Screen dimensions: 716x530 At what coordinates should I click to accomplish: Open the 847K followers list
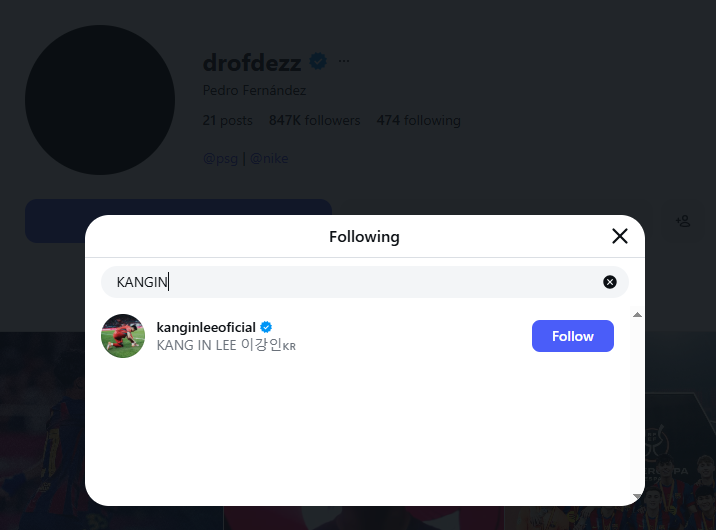[314, 120]
